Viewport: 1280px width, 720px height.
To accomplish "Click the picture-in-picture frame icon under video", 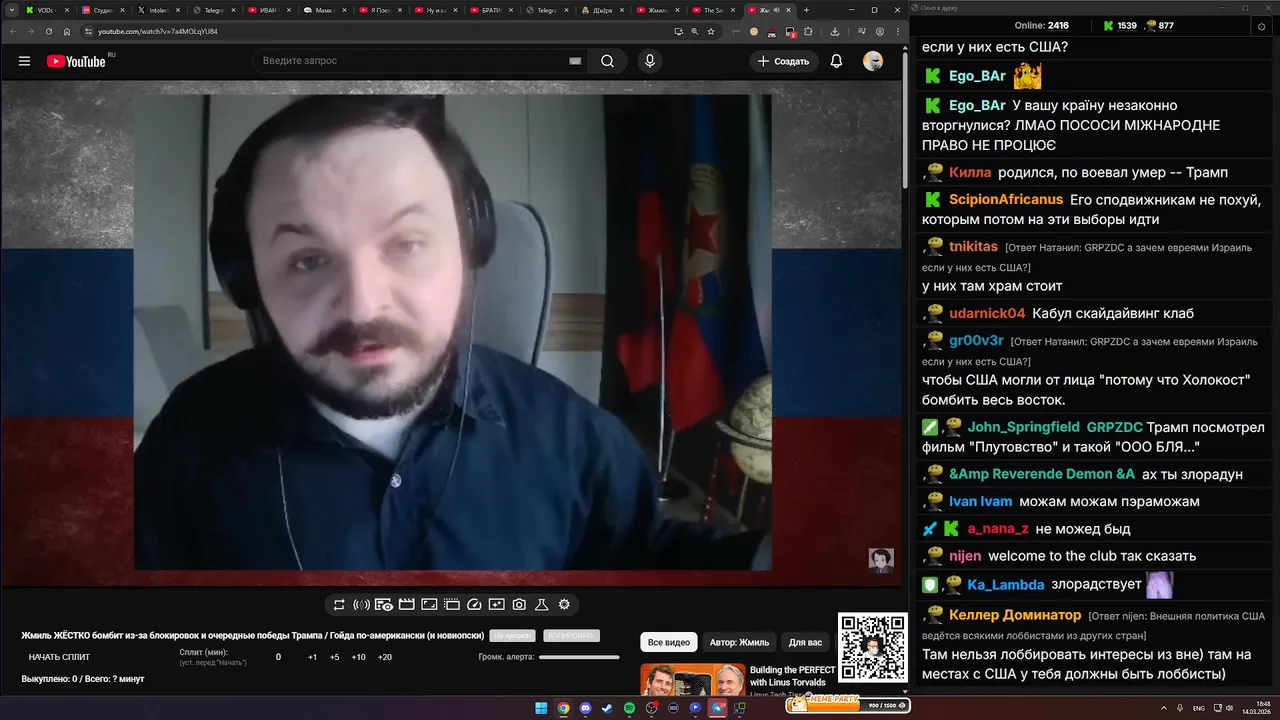I will pyautogui.click(x=429, y=605).
